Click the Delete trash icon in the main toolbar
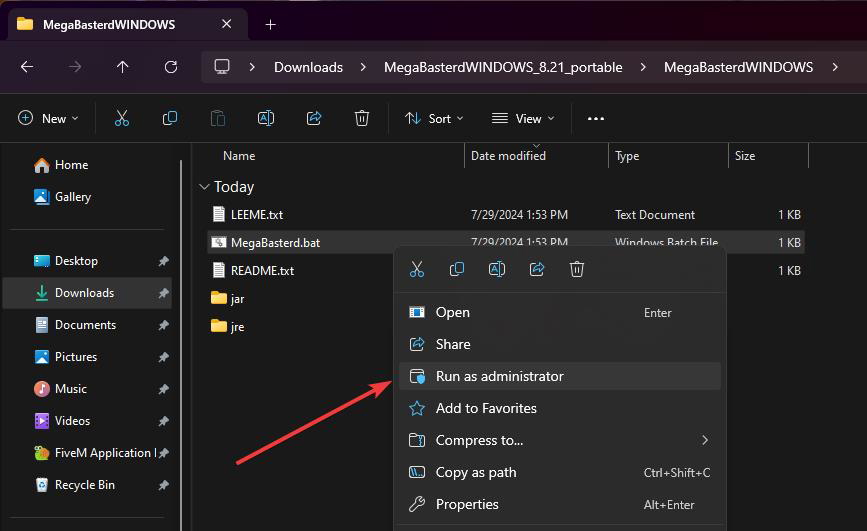This screenshot has width=867, height=531. click(x=362, y=118)
